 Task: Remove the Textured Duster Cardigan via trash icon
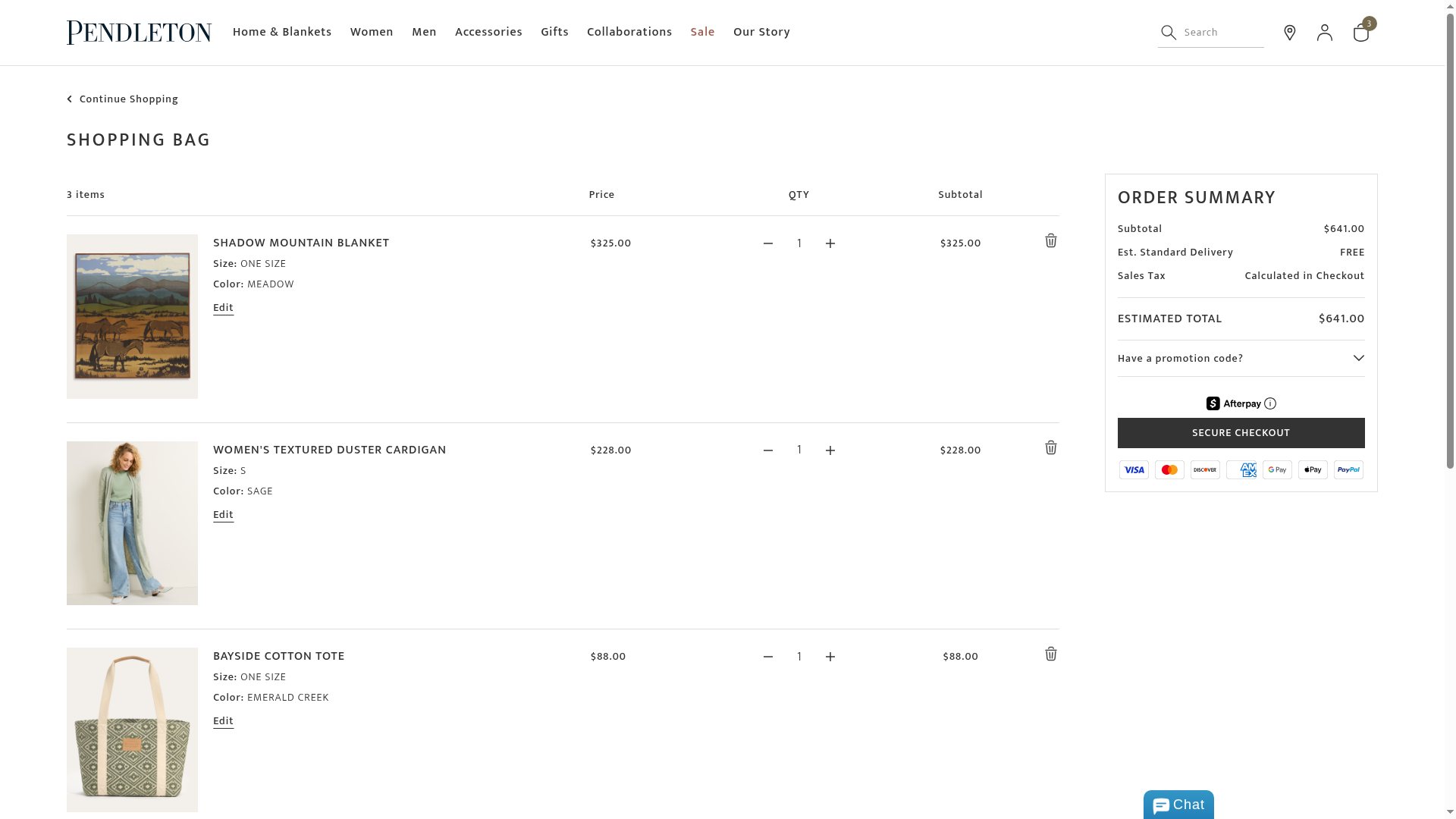click(x=1050, y=448)
